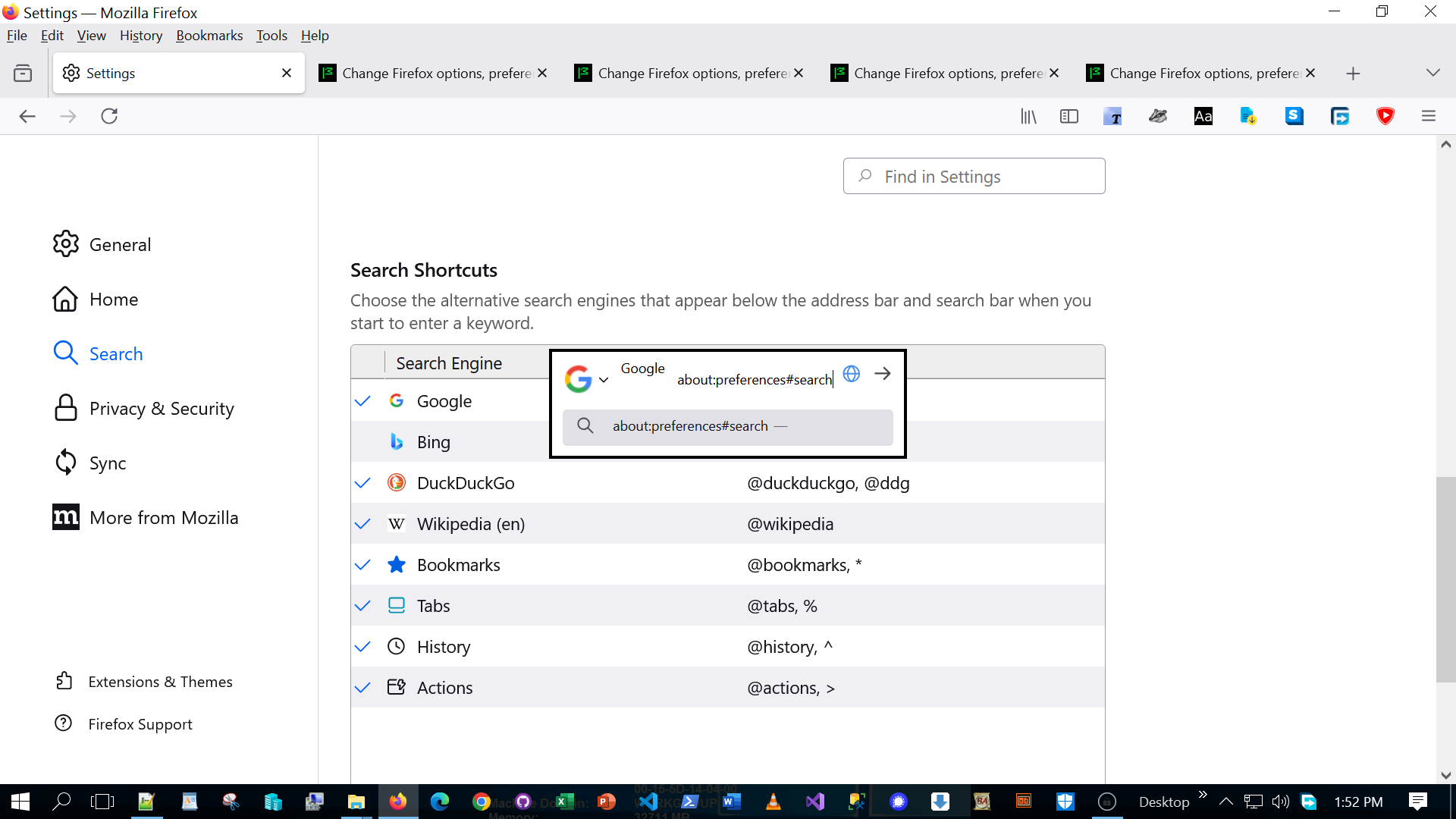Click the red shield extension icon
1456x819 pixels.
click(x=1385, y=116)
